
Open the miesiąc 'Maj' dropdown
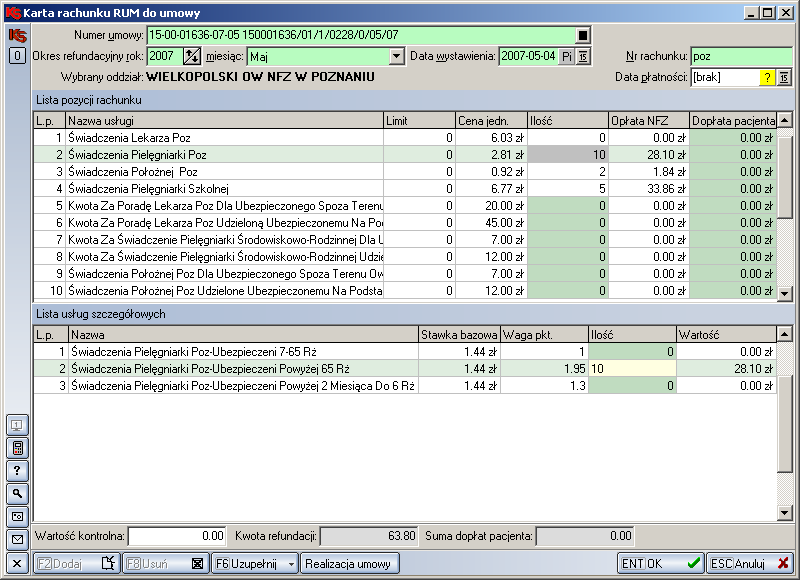tap(396, 56)
